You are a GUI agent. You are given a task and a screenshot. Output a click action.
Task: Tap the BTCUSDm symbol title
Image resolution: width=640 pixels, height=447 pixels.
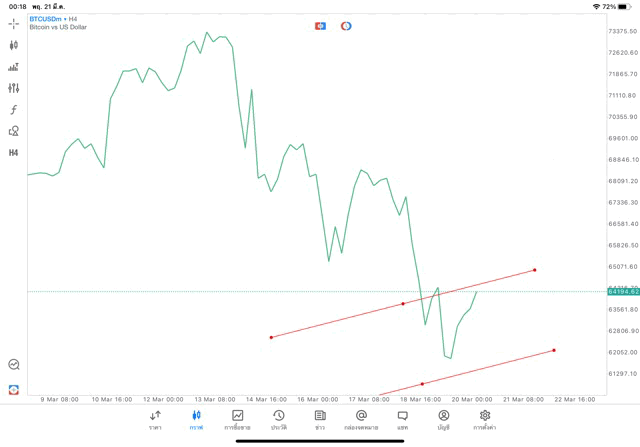click(x=48, y=18)
